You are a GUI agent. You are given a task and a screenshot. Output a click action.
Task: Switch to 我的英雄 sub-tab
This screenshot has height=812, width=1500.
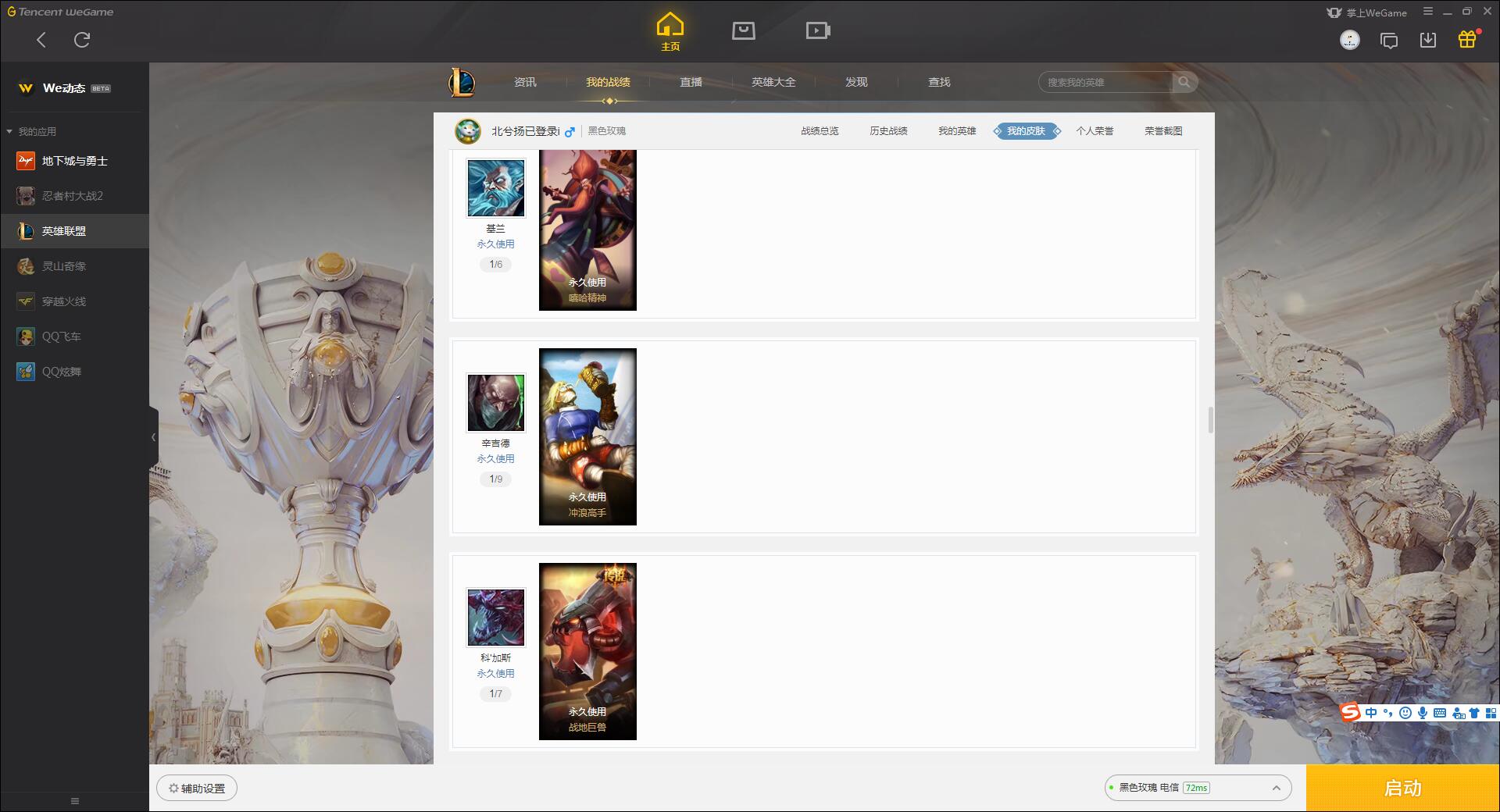pyautogui.click(x=957, y=131)
